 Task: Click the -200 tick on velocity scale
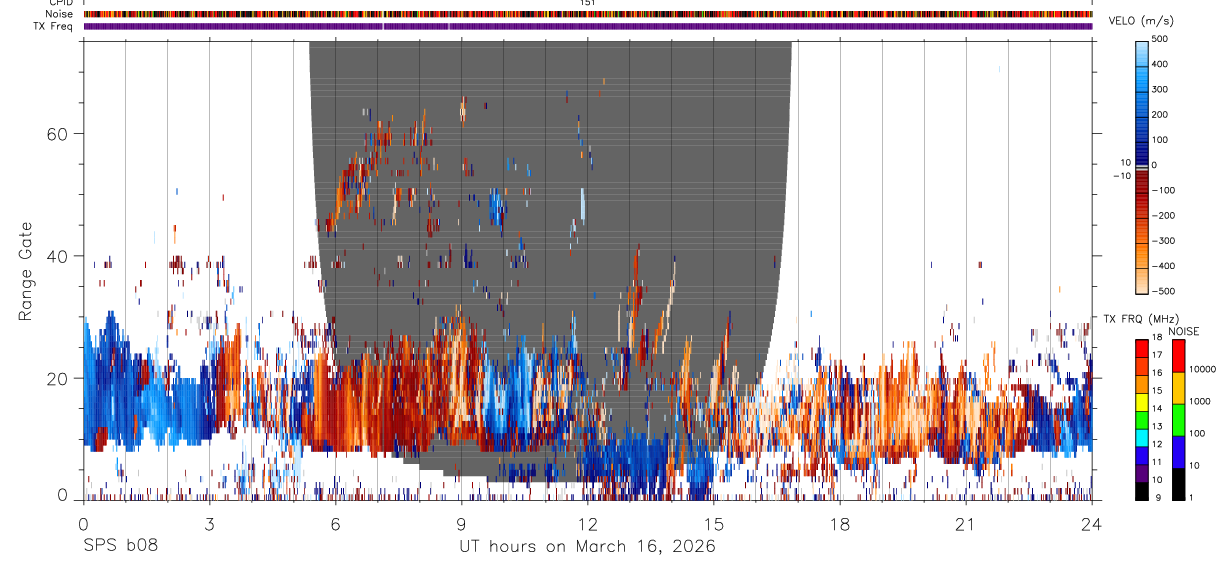tap(1162, 215)
